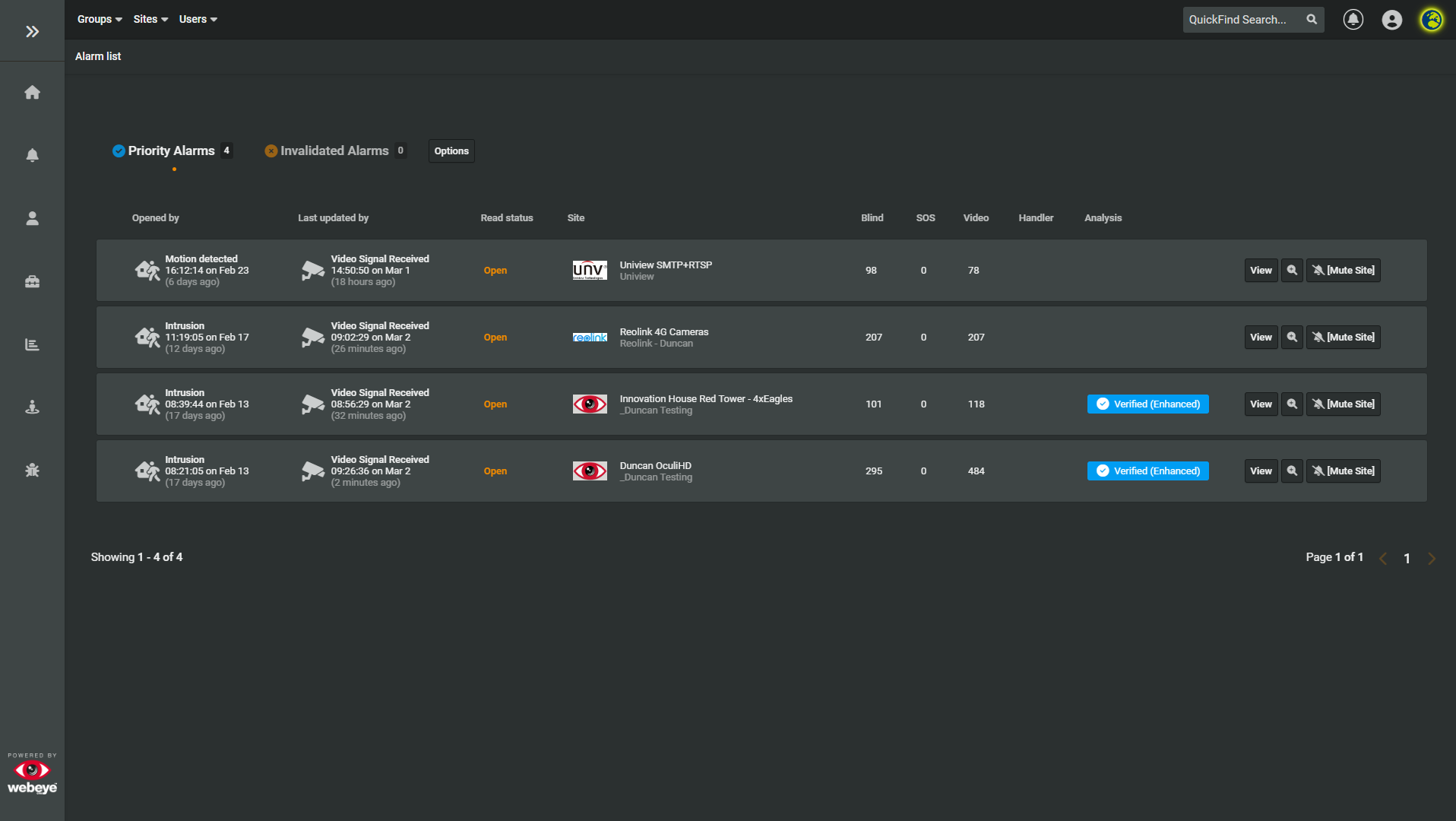Open the Home page from the sidebar
Image resolution: width=1456 pixels, height=821 pixels.
(x=33, y=92)
